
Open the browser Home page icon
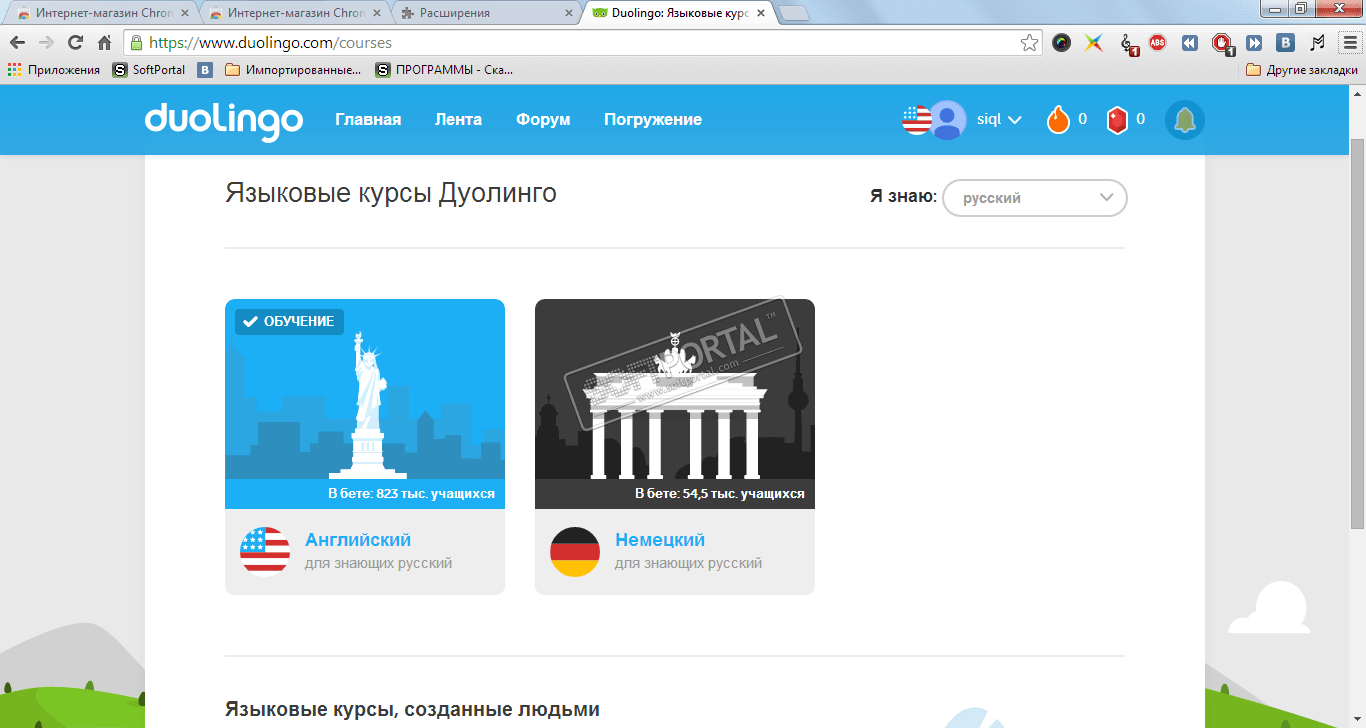[x=104, y=43]
